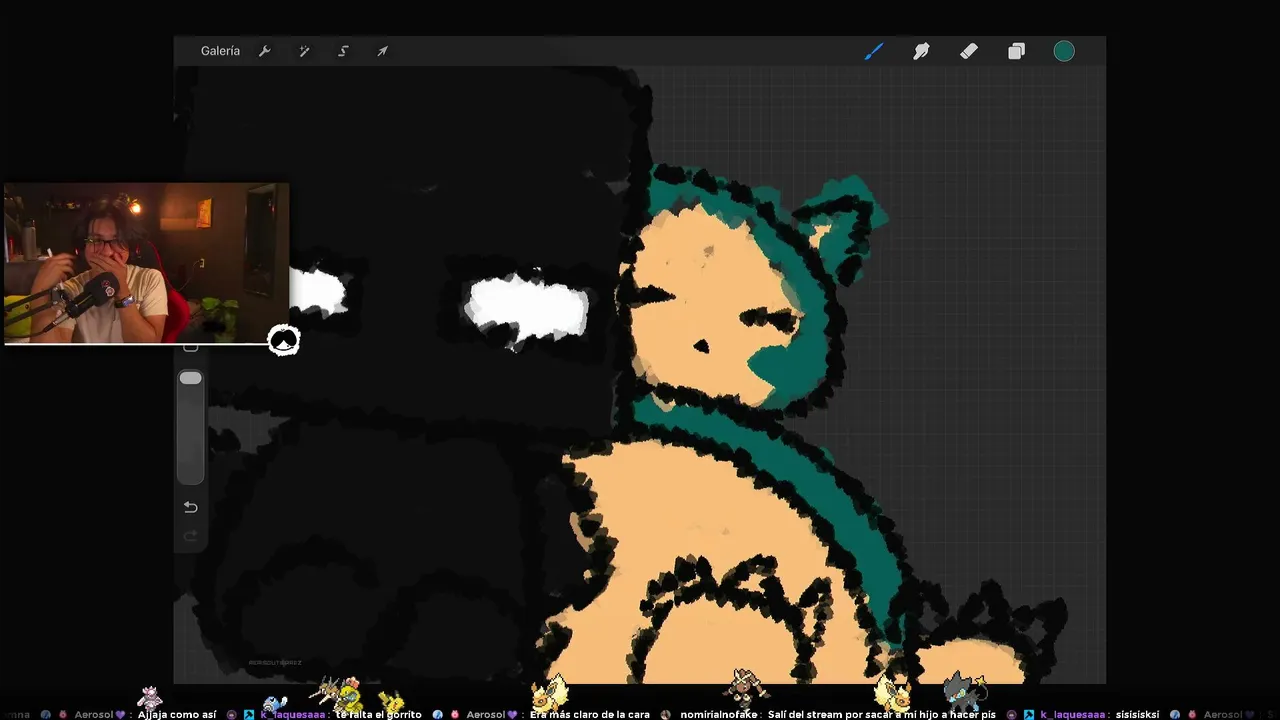The height and width of the screenshot is (720, 1280).
Task: Undo the last stroke
Action: tap(190, 507)
